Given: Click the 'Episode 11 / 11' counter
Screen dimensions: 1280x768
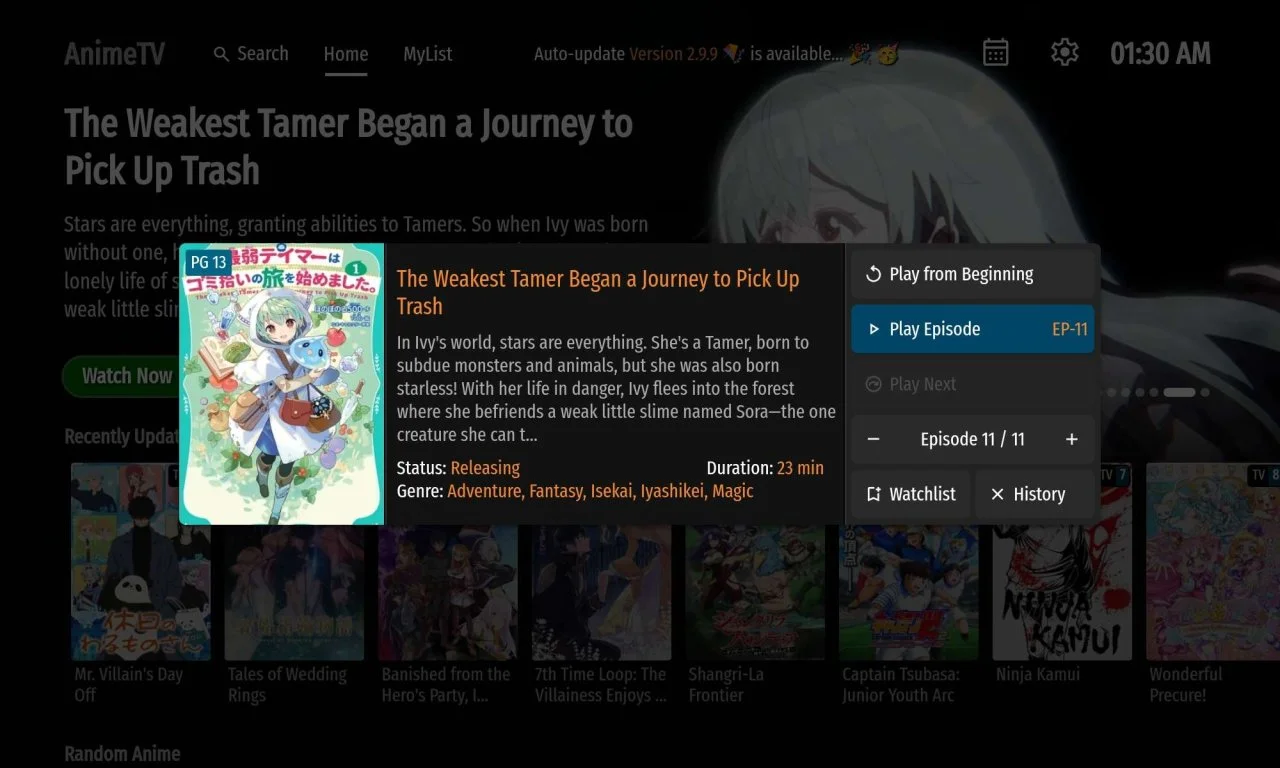Looking at the screenshot, I should [972, 439].
